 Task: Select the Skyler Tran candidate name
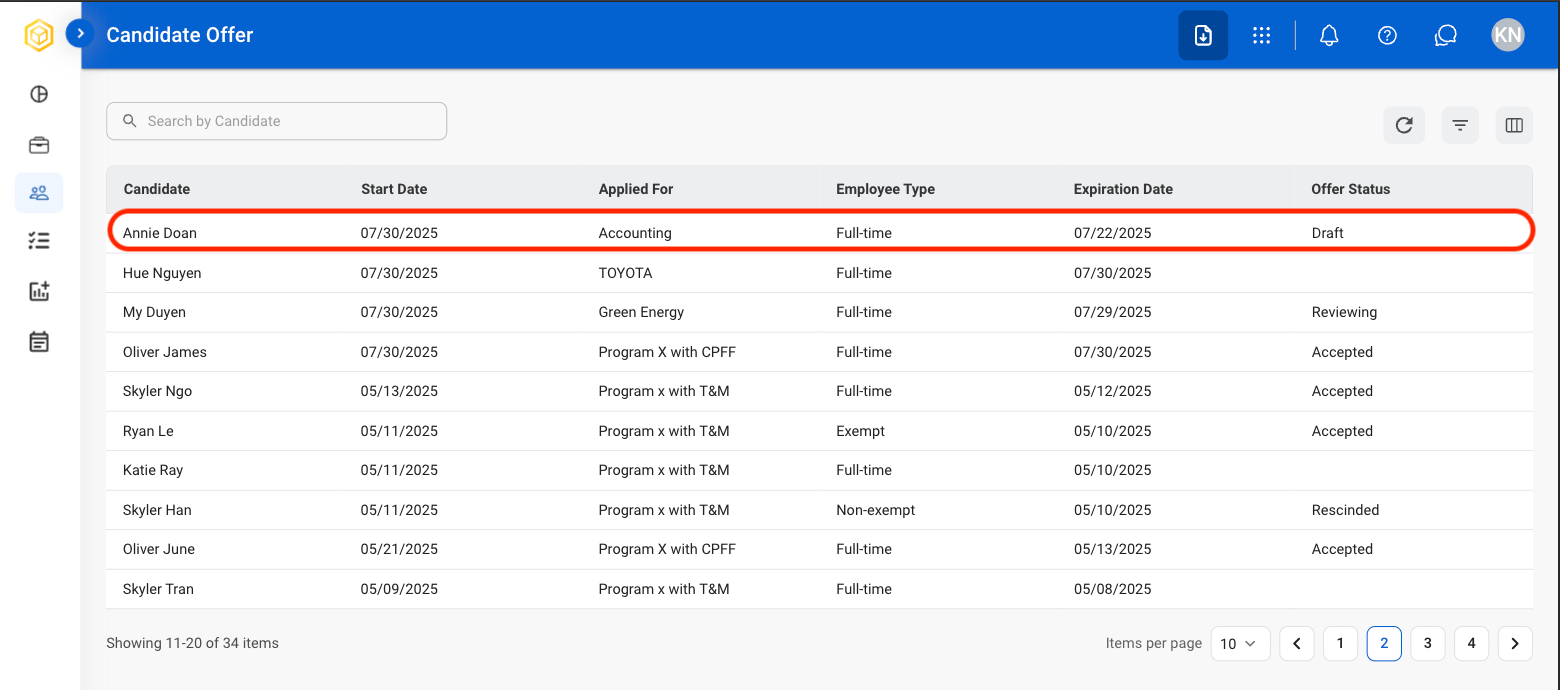pyautogui.click(x=158, y=589)
